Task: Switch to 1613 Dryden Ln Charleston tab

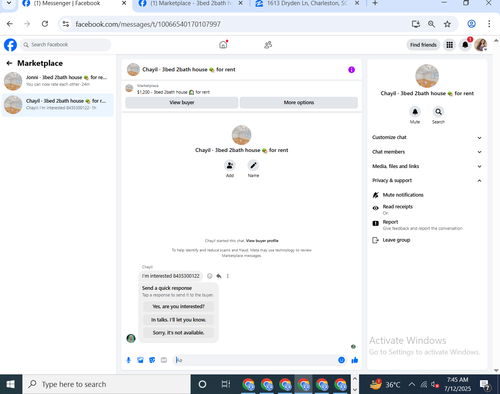Action: coord(307,3)
